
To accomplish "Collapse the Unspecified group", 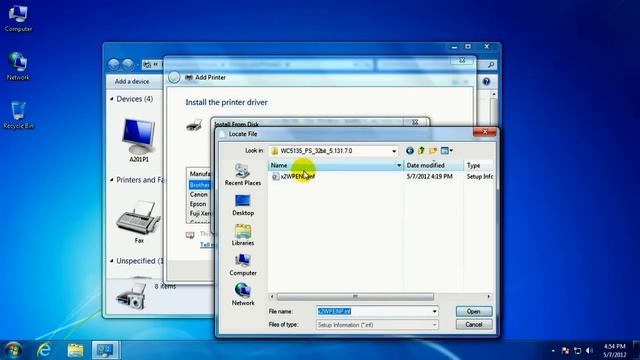I will coord(112,260).
